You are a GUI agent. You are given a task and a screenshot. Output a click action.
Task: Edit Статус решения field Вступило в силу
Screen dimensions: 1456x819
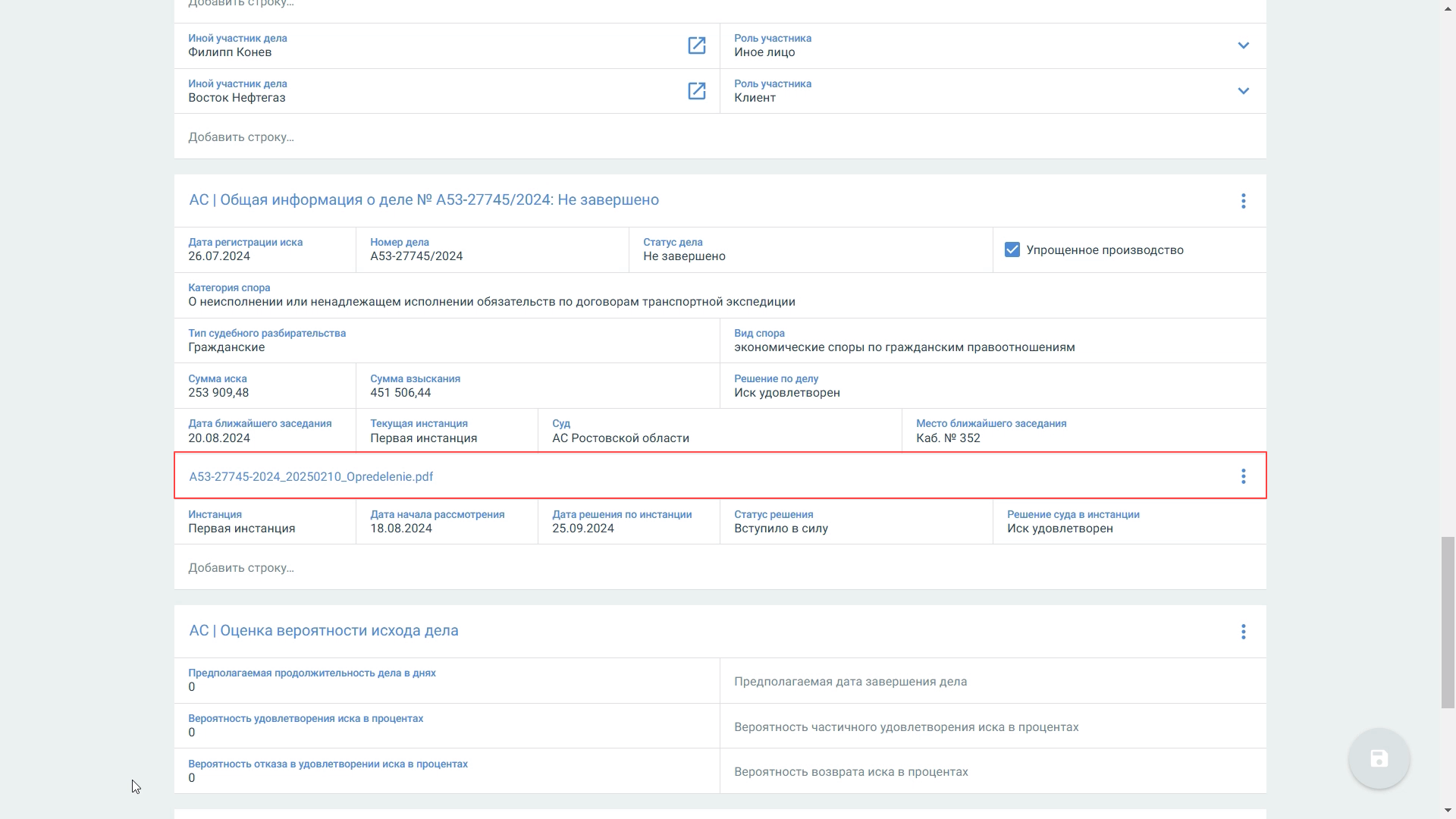click(856, 522)
